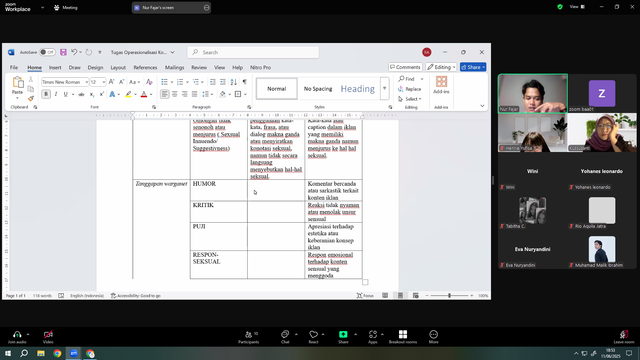Screen dimensions: 640x360
Task: Expand the Bullets list dropdown arrow
Action: point(171,82)
